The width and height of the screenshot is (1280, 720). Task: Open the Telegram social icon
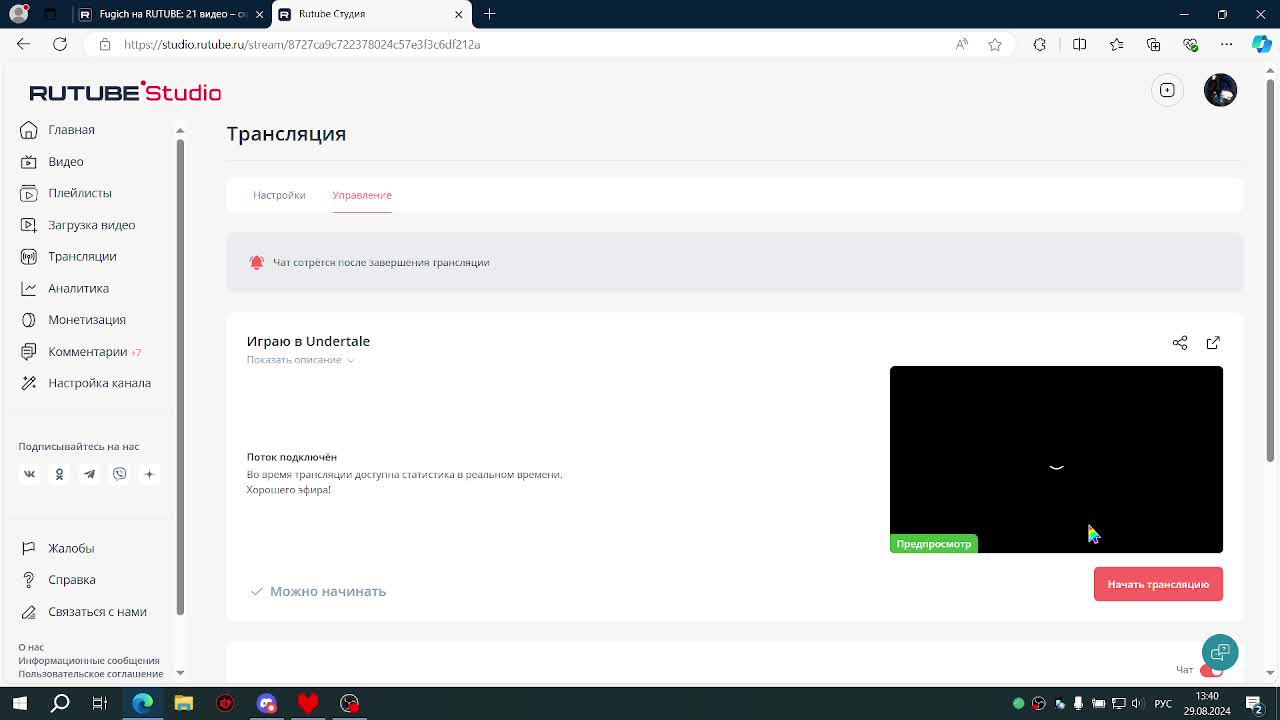[x=89, y=474]
